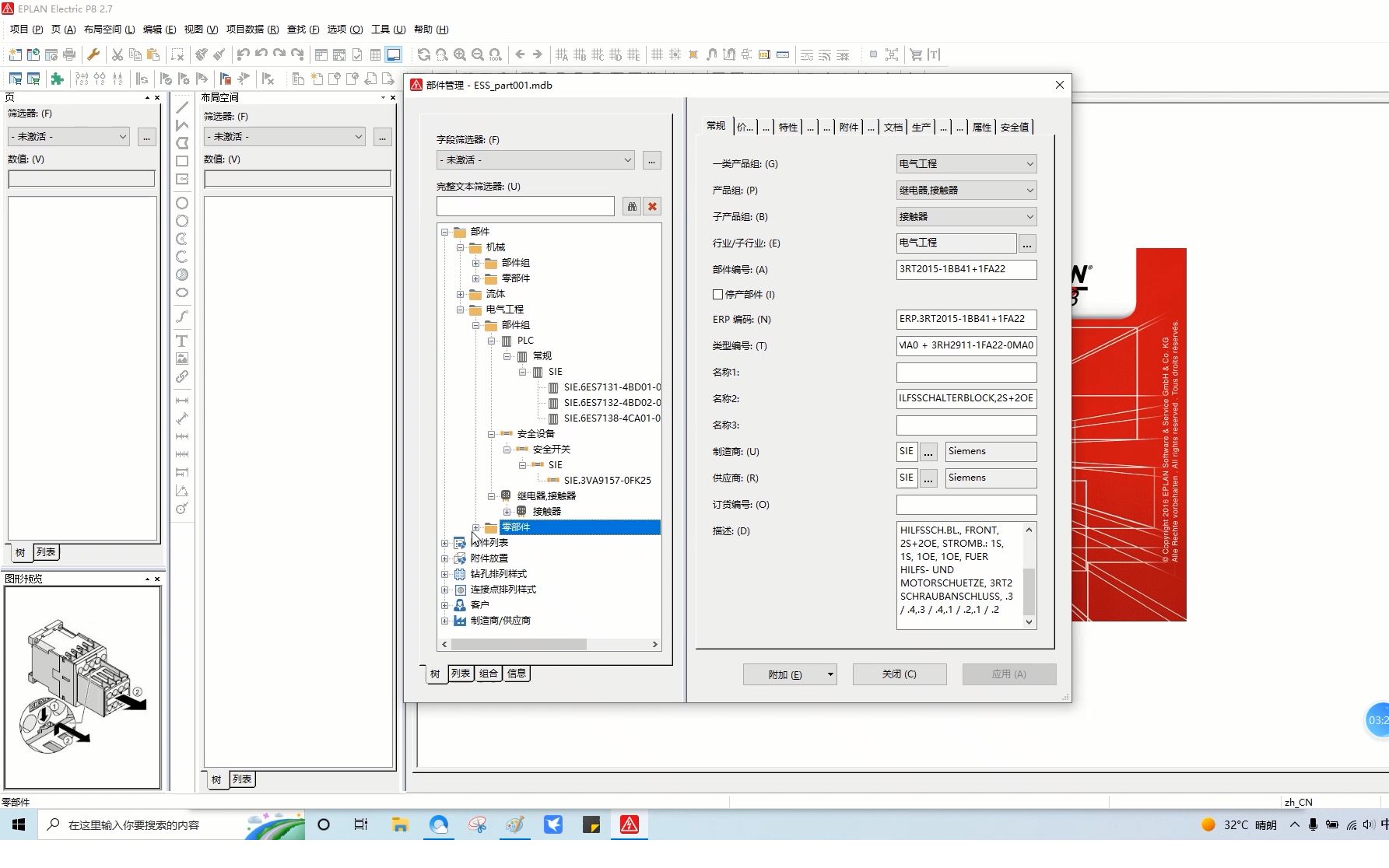Go back with the left arrow icon
Image resolution: width=1389 pixels, height=868 pixels.
click(520, 54)
